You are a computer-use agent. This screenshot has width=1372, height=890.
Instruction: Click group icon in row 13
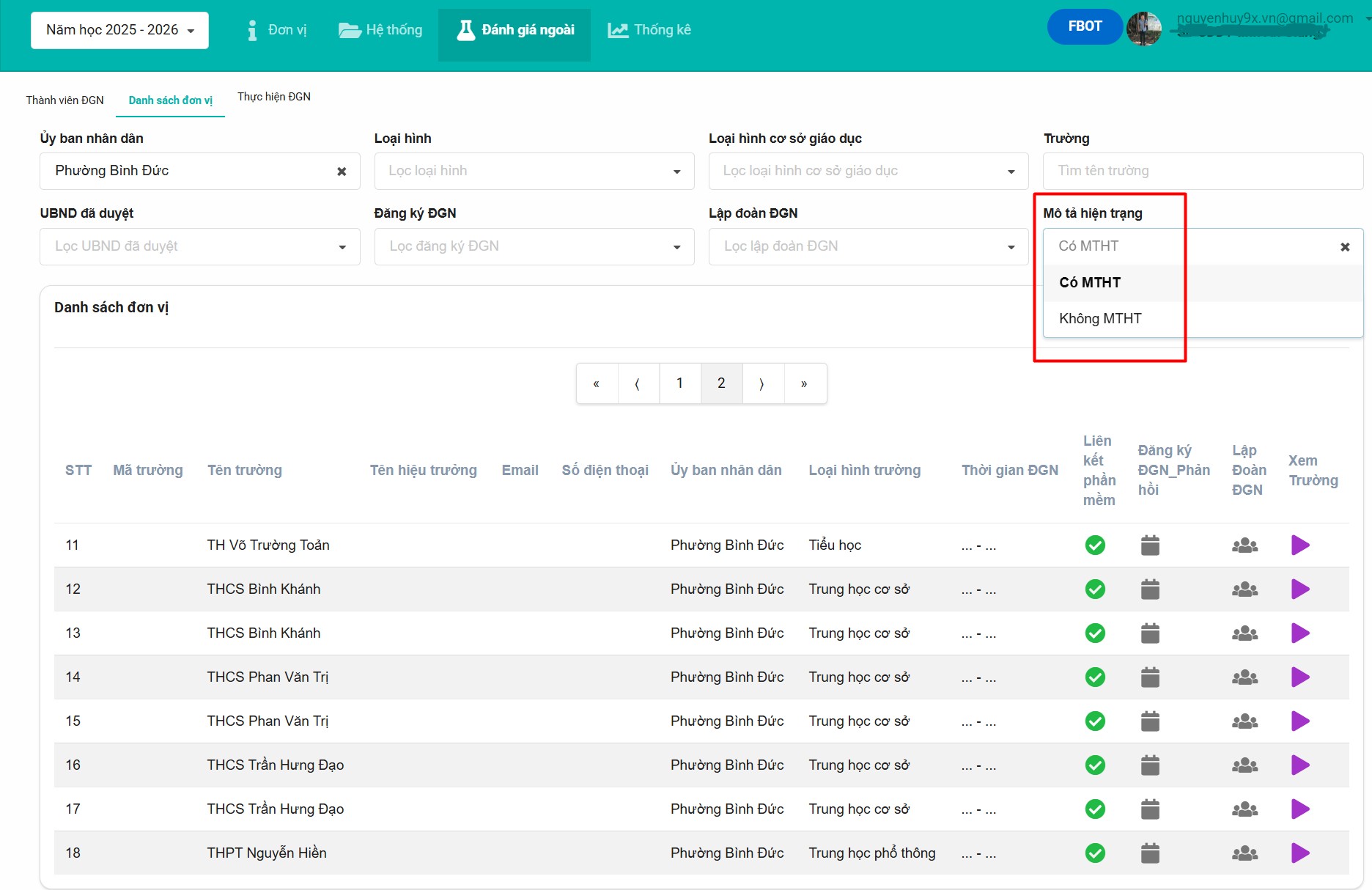1244,633
